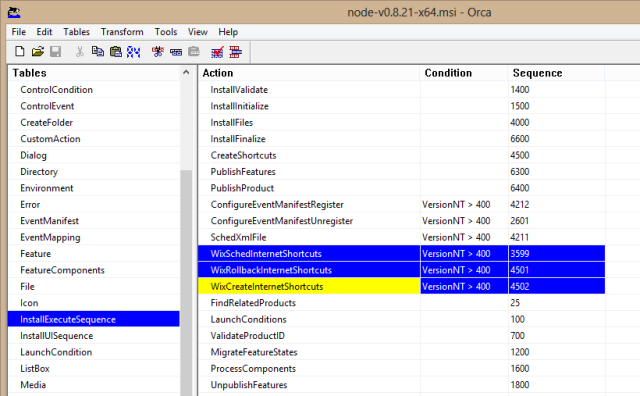Select the EventMapping table
Viewport: 640px width, 396px height.
click(x=50, y=237)
